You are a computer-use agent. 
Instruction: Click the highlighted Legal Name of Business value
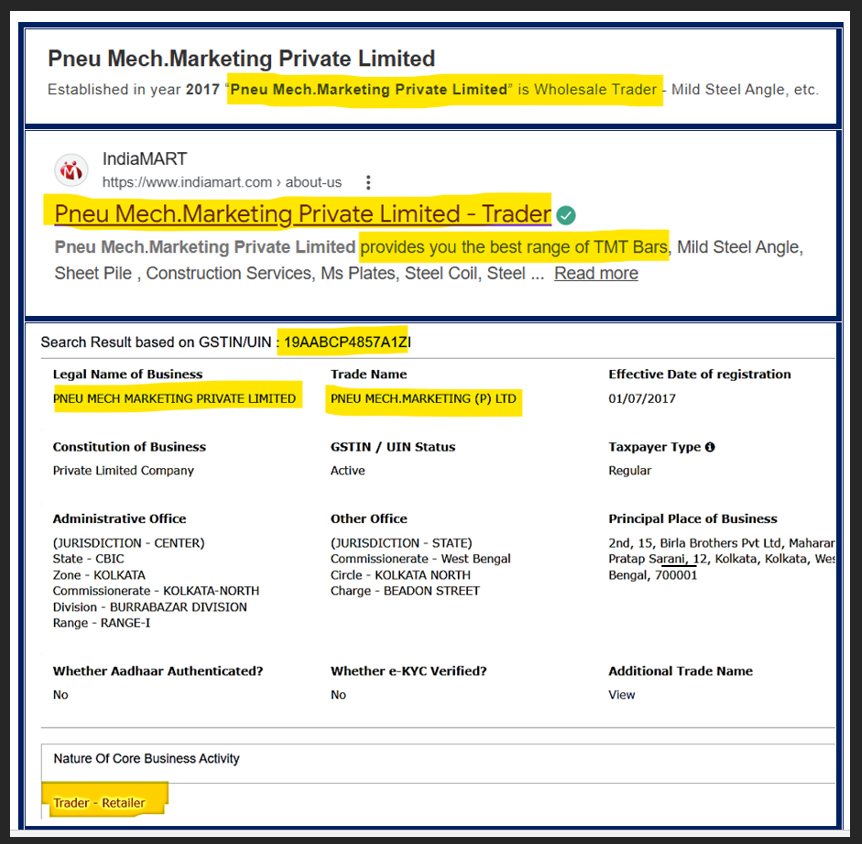click(x=175, y=398)
